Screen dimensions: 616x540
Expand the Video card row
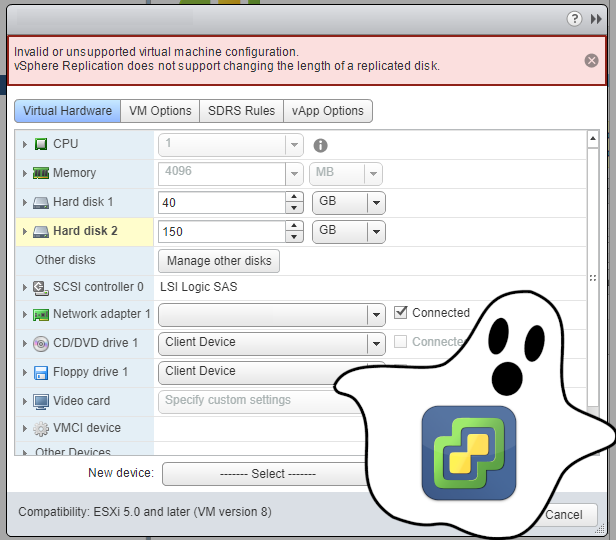(x=25, y=401)
